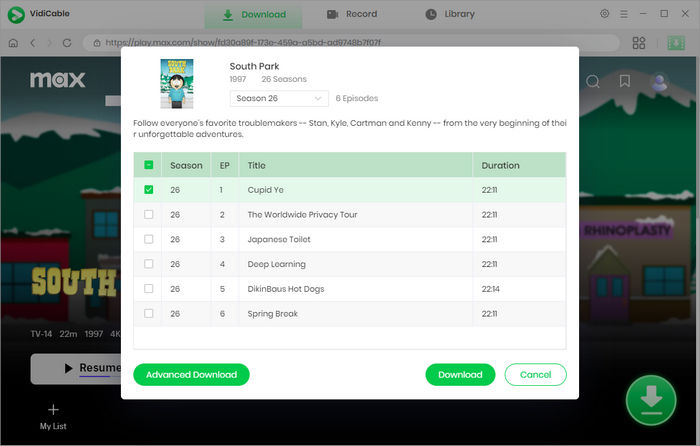700x446 pixels.
Task: Open the hamburger menu icon
Action: pyautogui.click(x=624, y=14)
